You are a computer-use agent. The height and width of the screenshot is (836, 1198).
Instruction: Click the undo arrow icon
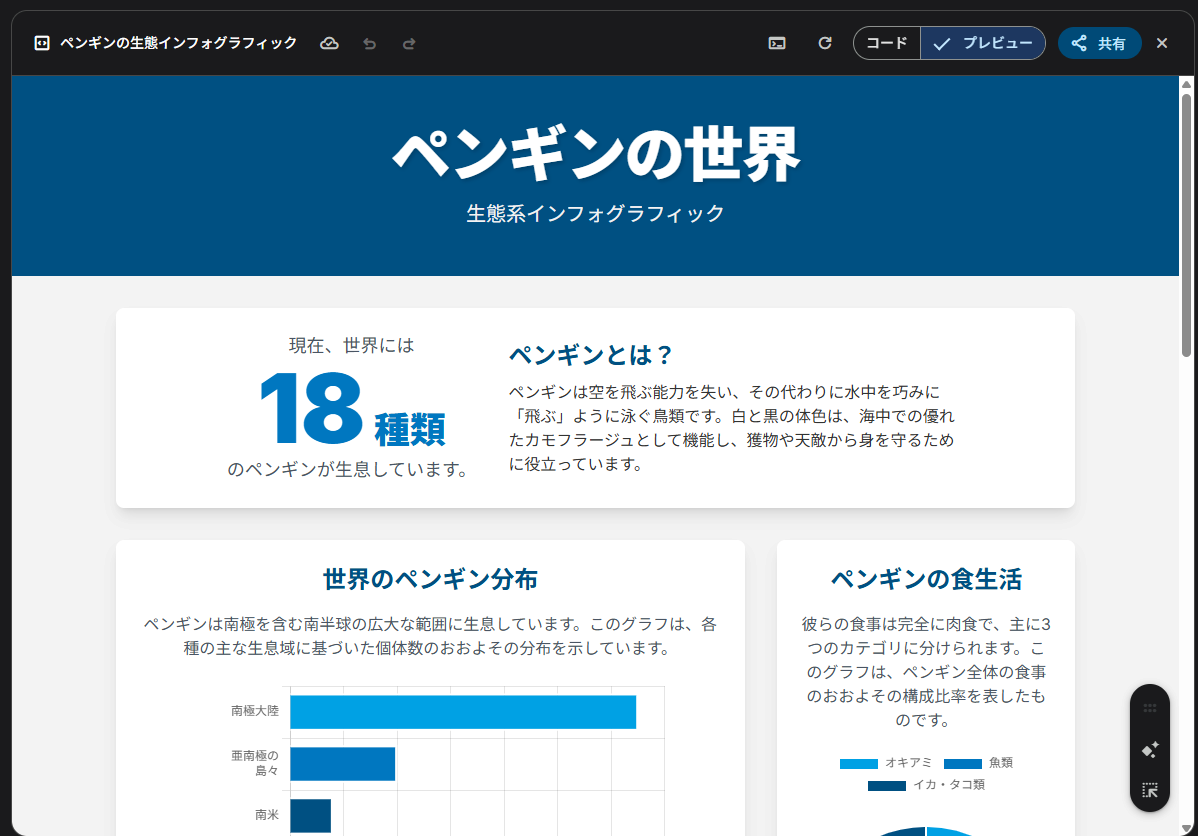click(369, 43)
